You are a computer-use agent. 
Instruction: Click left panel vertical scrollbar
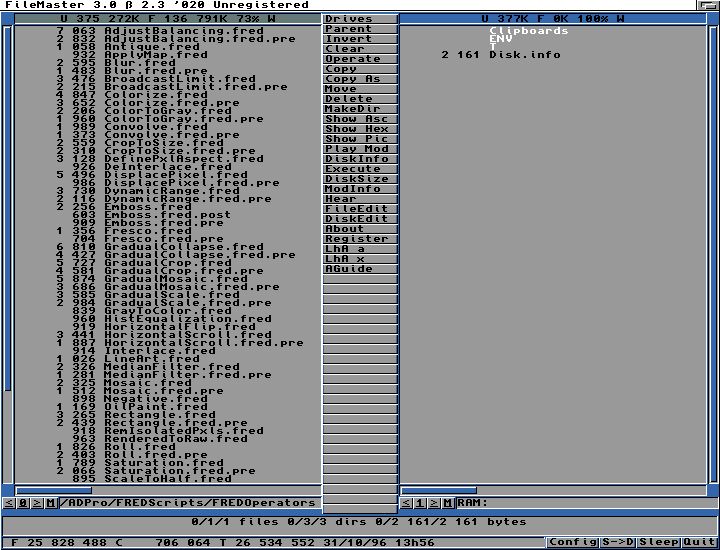click(8, 209)
